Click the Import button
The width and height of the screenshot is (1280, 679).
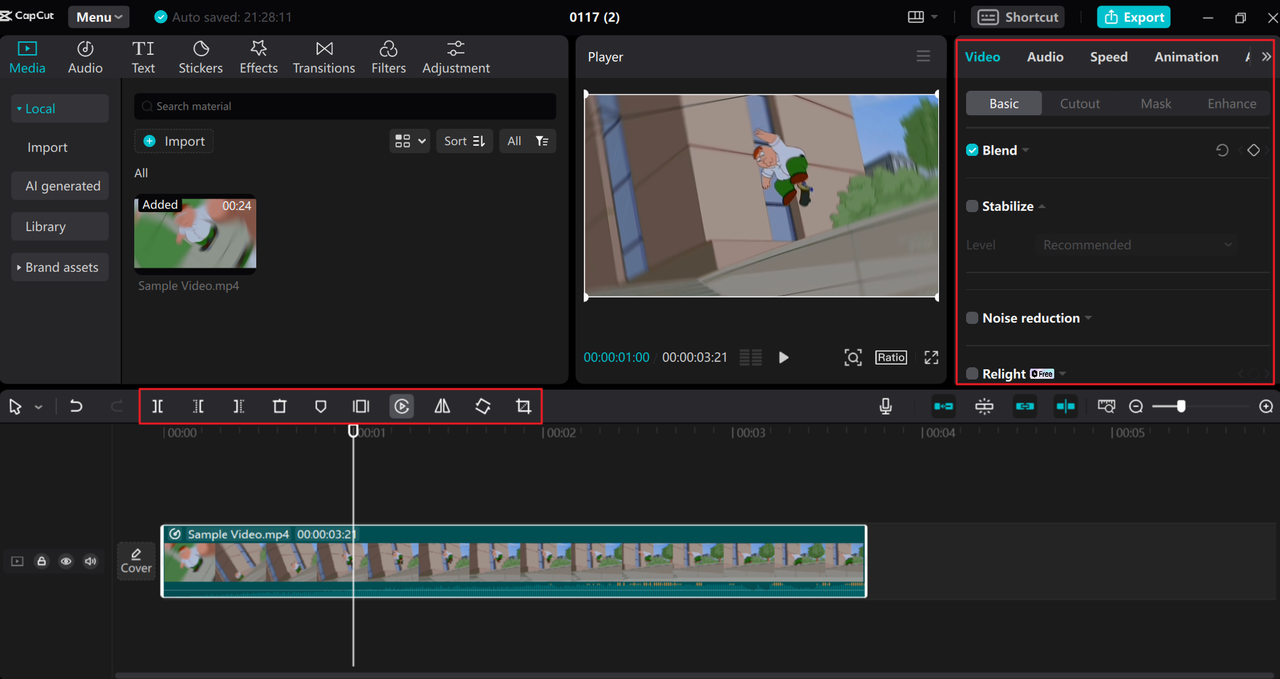pos(174,141)
